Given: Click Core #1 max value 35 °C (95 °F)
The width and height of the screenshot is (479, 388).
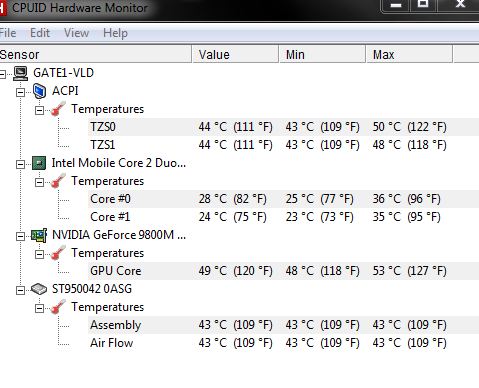Looking at the screenshot, I should click(x=406, y=217).
